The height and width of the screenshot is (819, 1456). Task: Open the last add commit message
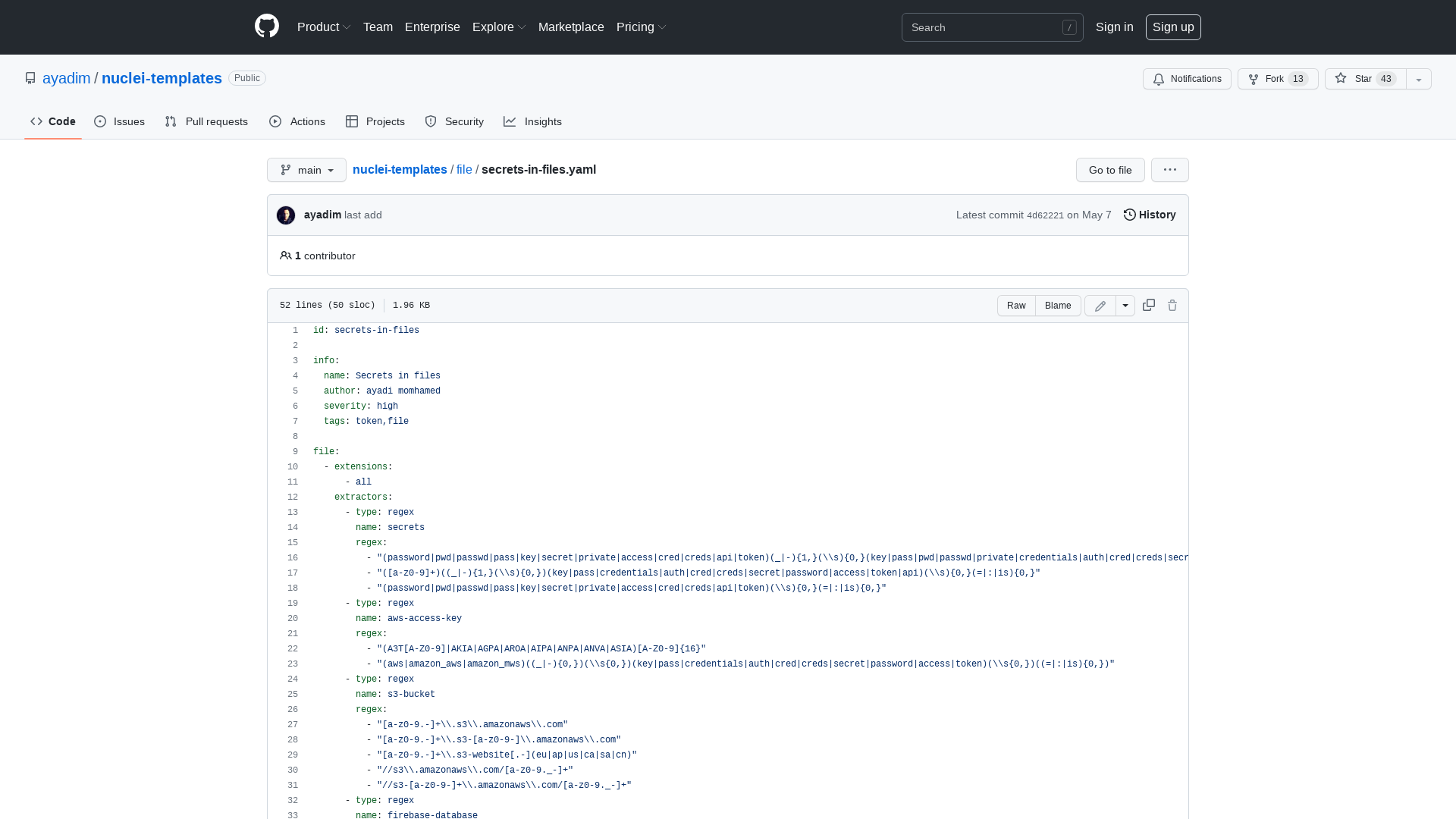click(363, 215)
